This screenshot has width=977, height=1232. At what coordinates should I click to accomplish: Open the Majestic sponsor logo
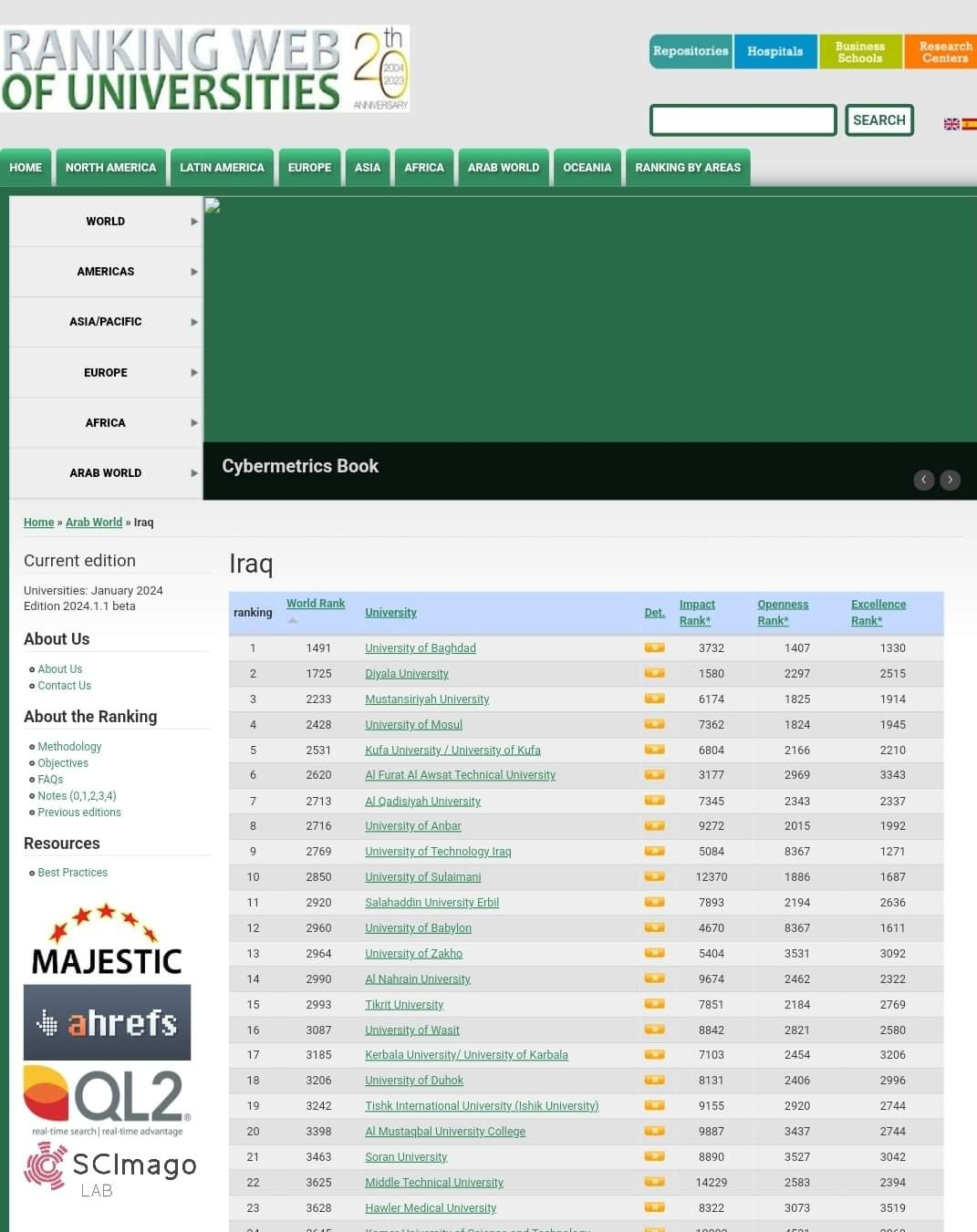pos(107,939)
